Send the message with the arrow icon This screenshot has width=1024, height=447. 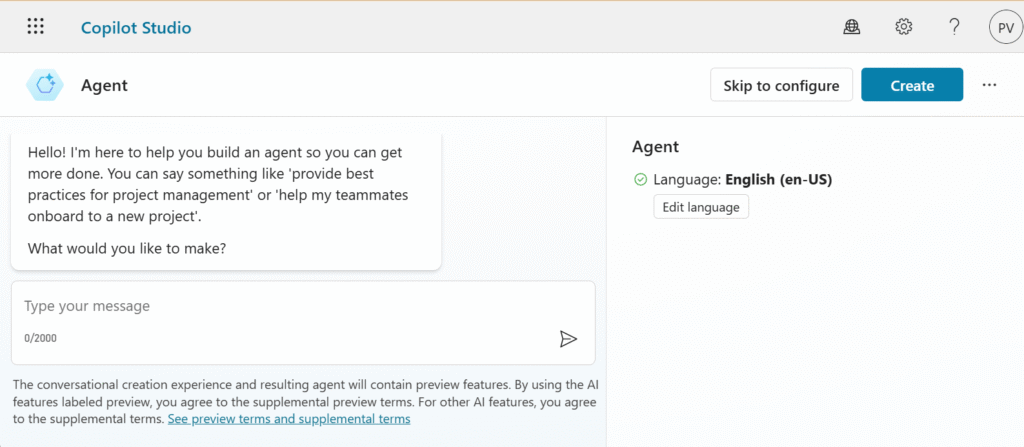(568, 339)
